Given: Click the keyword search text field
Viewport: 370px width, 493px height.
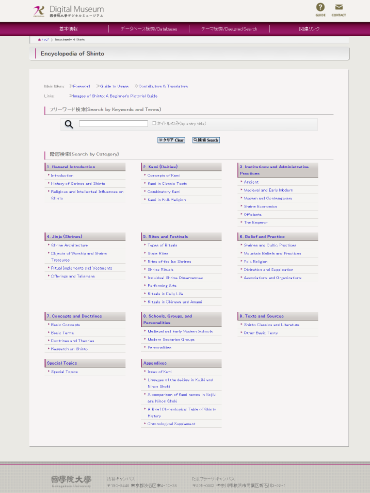Looking at the screenshot, I should pyautogui.click(x=113, y=123).
